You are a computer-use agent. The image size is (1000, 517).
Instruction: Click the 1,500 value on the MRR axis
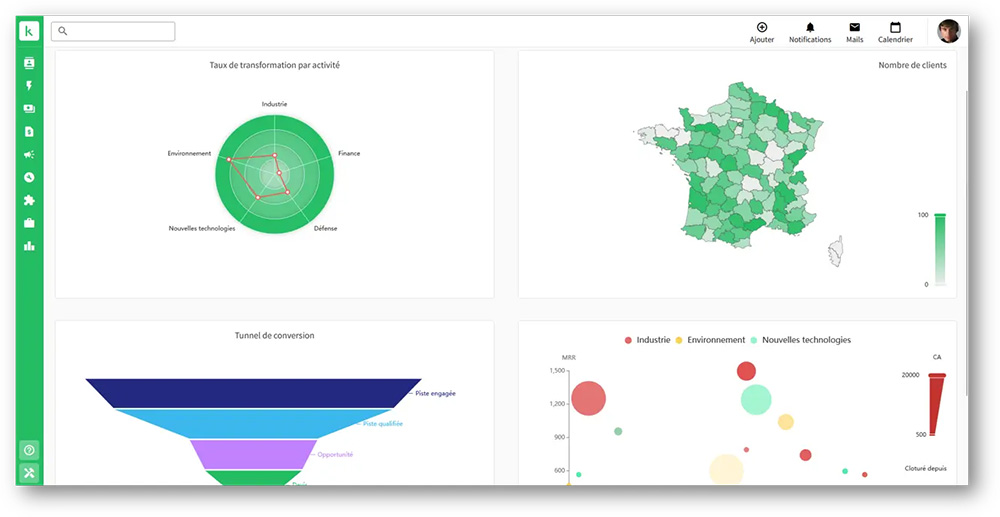point(557,370)
